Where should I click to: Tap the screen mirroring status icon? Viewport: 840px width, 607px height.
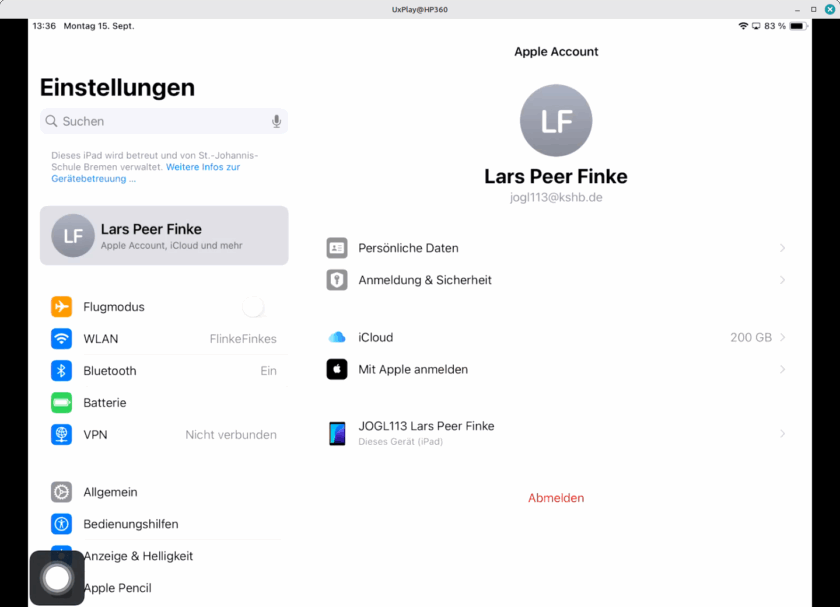pos(756,26)
